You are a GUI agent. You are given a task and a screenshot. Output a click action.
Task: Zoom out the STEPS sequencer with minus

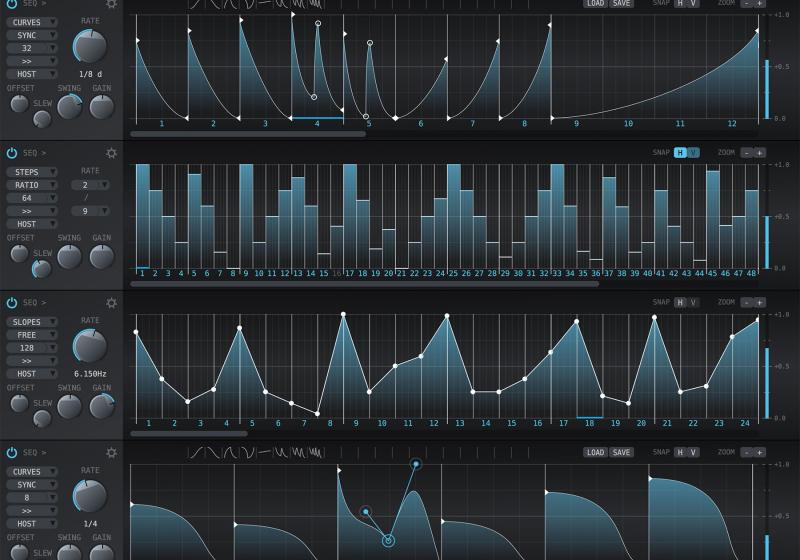click(747, 153)
